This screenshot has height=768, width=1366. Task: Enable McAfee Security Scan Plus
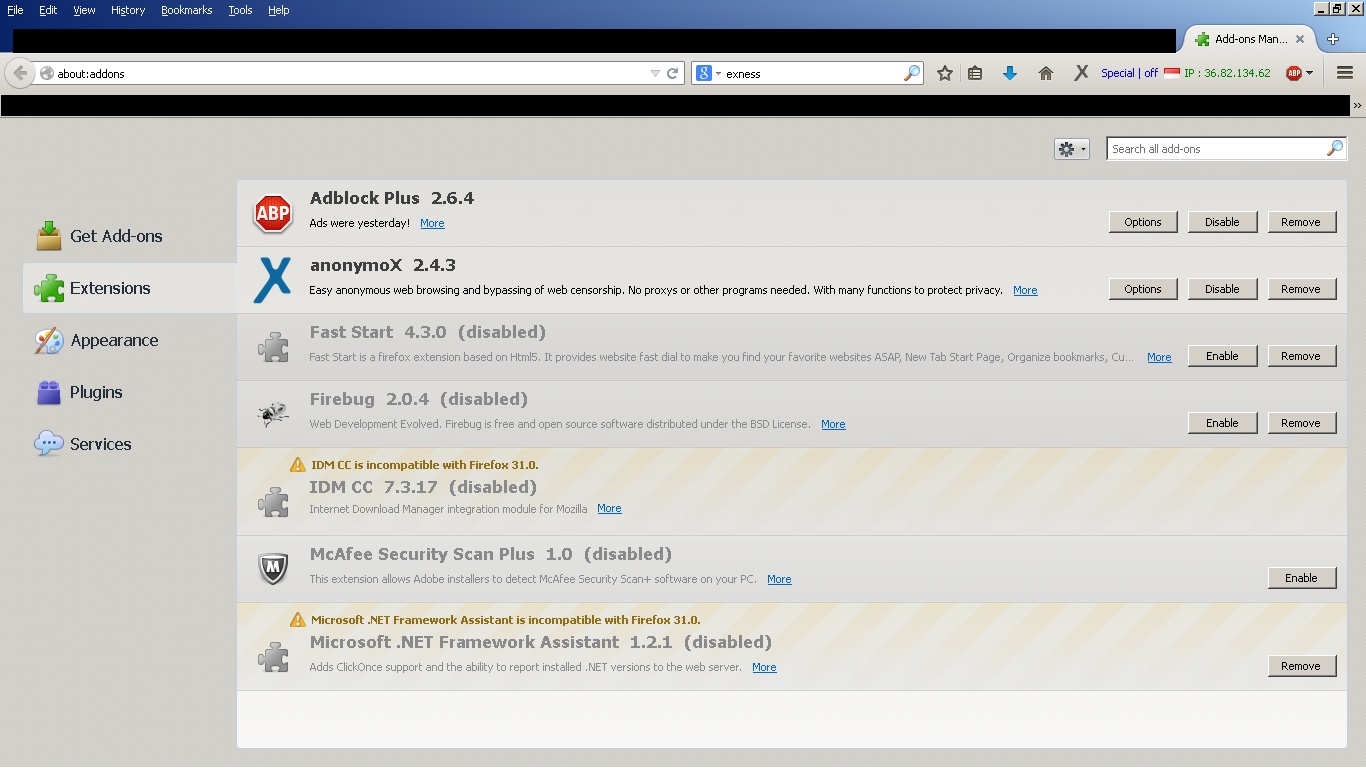point(1300,578)
